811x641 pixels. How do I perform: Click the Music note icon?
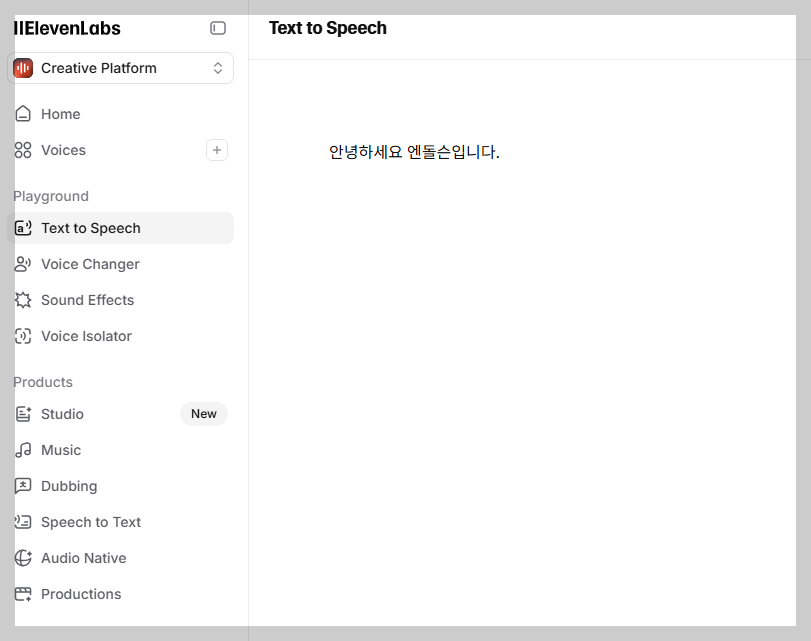pos(23,450)
